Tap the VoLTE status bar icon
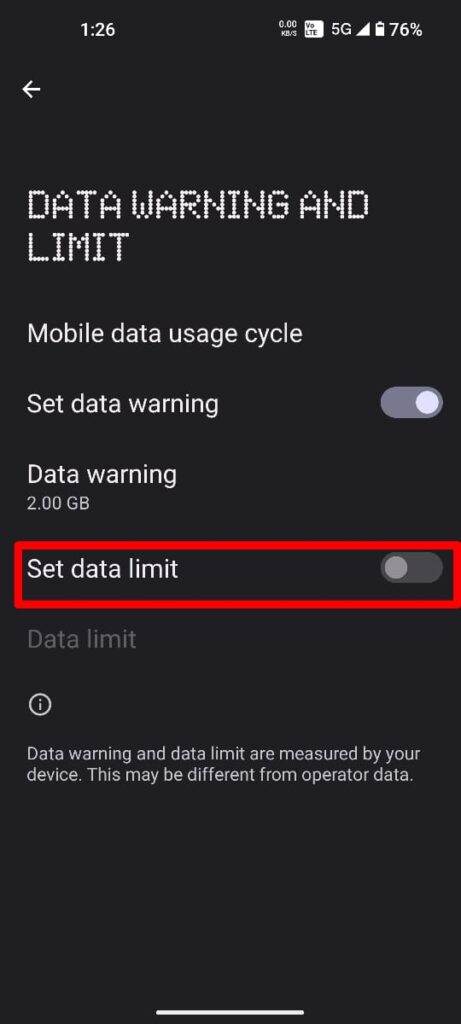 click(x=313, y=29)
